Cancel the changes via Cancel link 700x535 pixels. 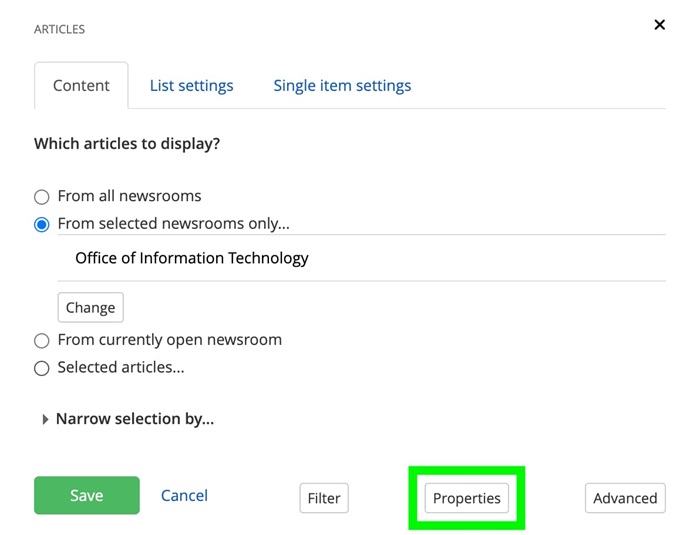[x=184, y=495]
